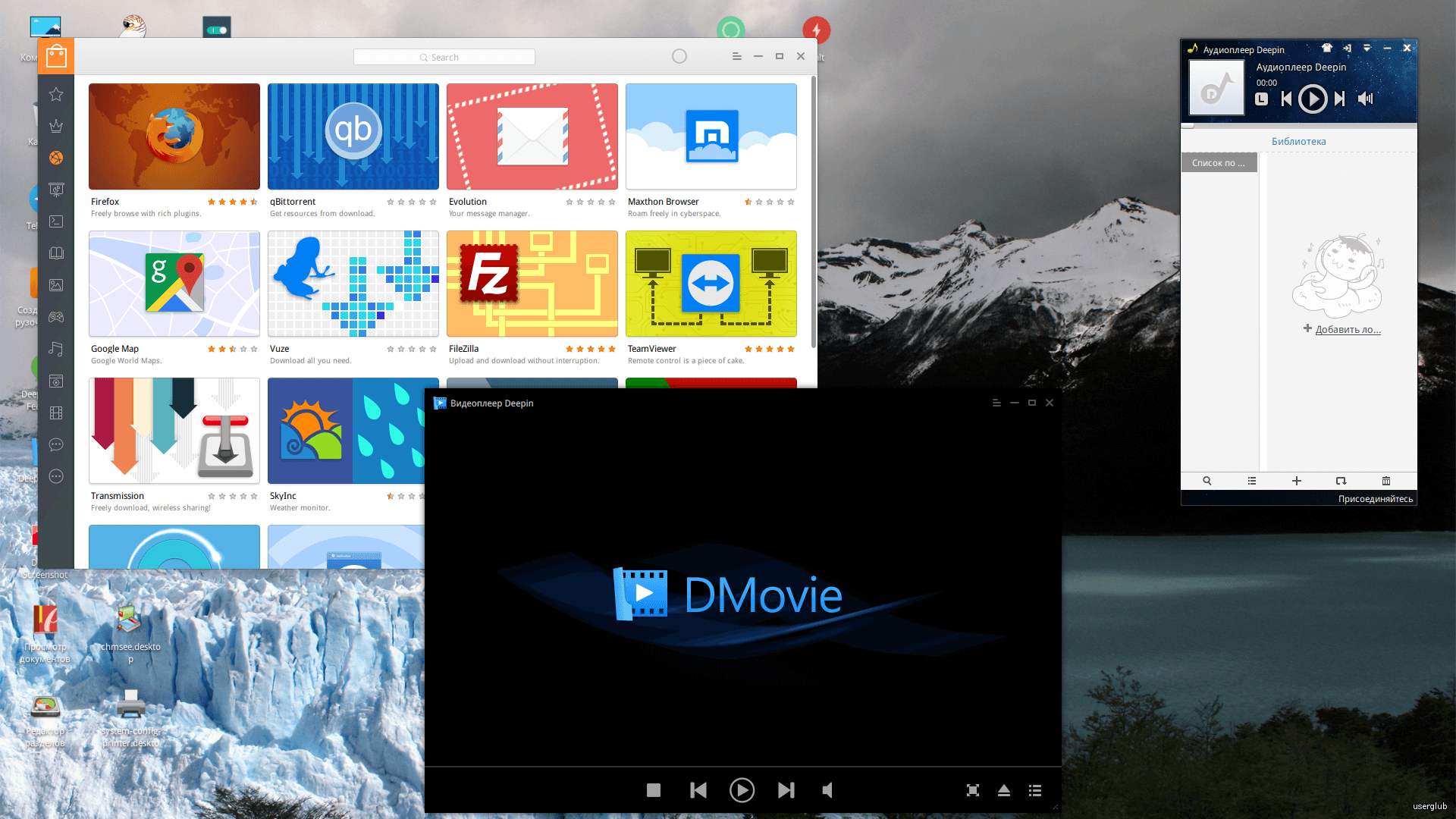Open the video player title menu
Viewport: 1456px width, 819px height.
point(996,403)
